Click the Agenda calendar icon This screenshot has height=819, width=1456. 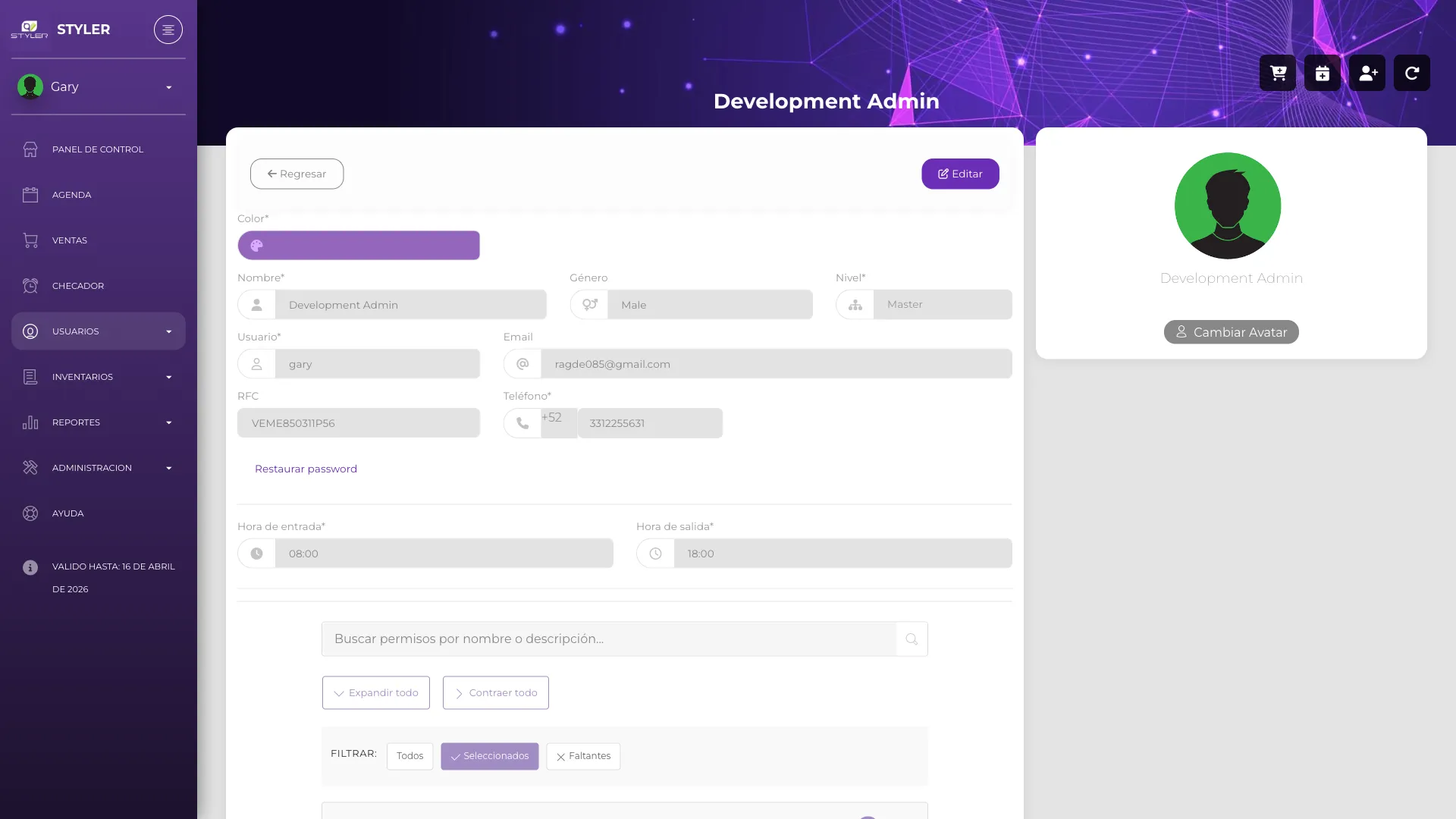30,195
